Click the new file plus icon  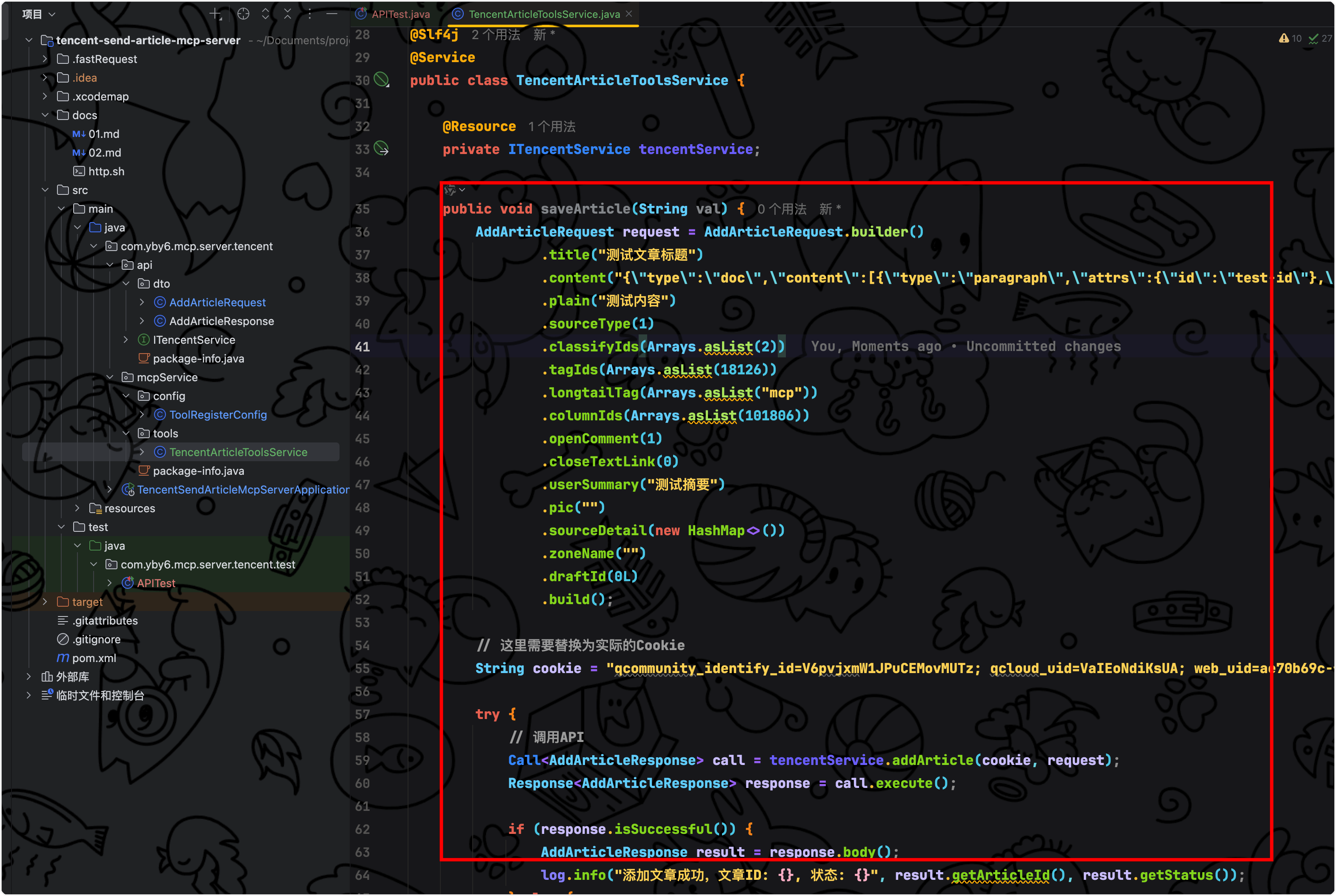tap(215, 14)
